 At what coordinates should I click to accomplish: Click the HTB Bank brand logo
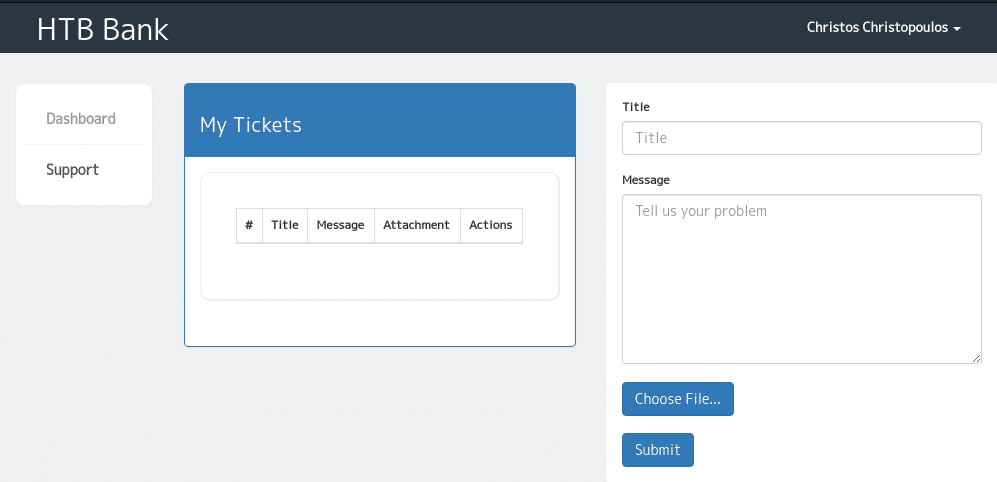pyautogui.click(x=102, y=29)
